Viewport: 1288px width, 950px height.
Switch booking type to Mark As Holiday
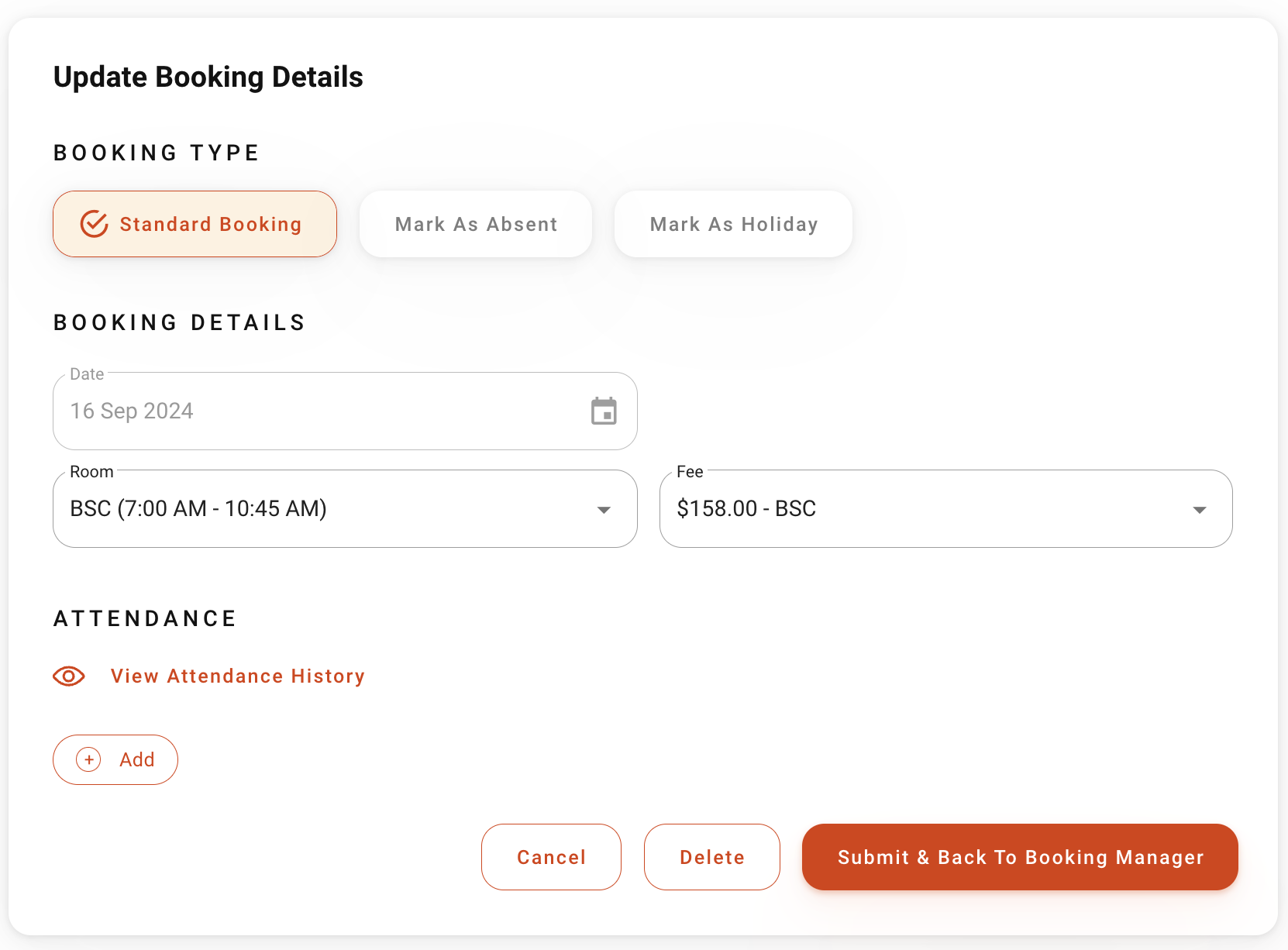[733, 224]
